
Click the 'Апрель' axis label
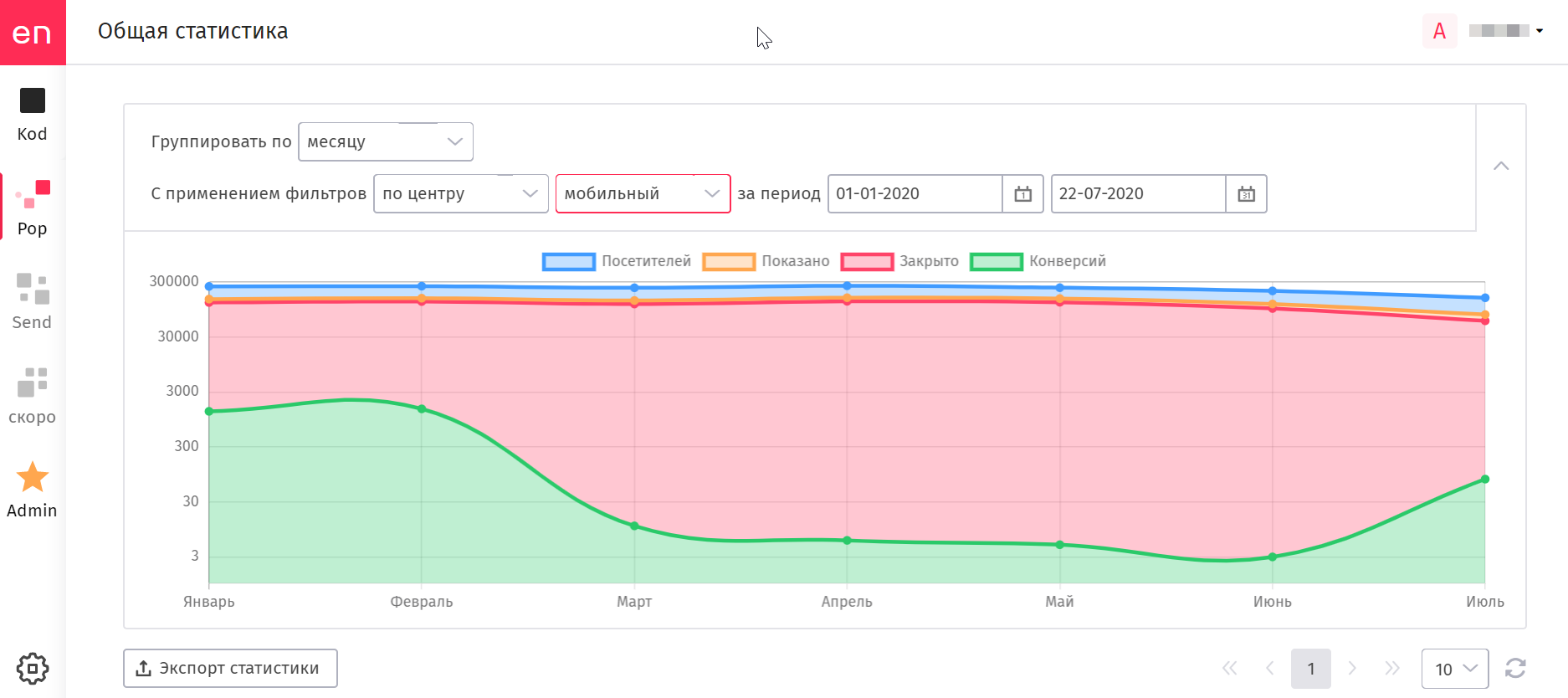click(847, 602)
